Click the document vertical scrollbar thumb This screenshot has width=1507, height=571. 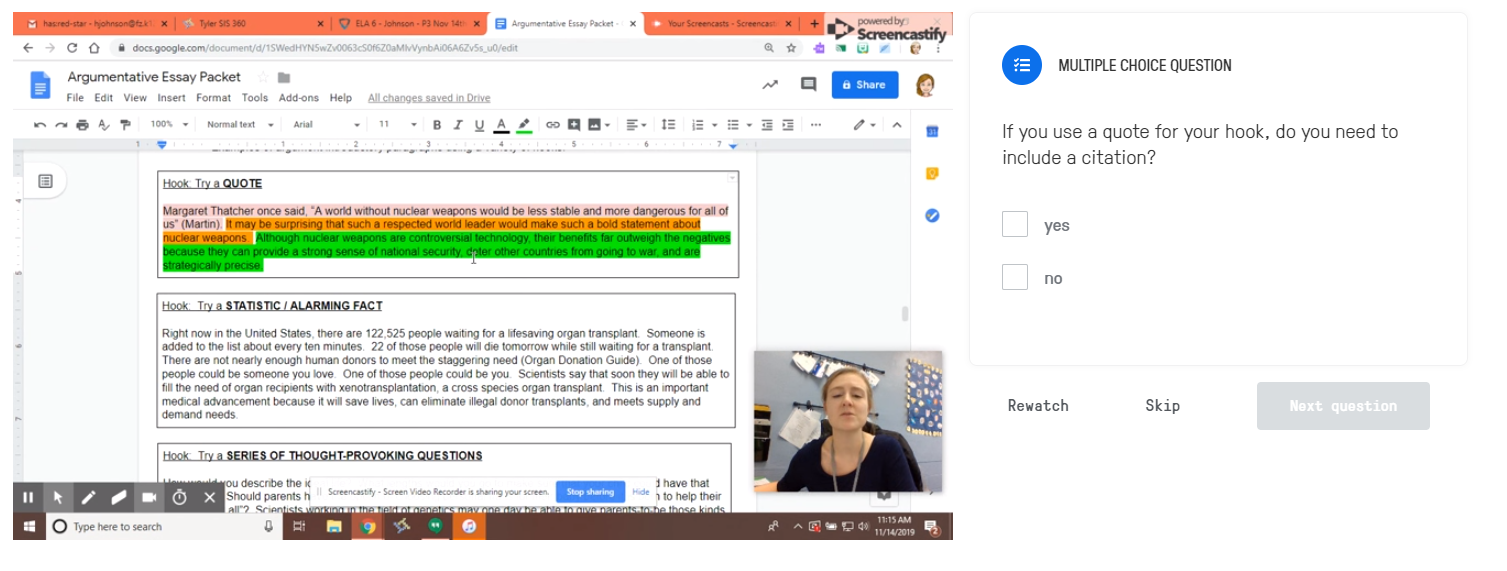(905, 314)
